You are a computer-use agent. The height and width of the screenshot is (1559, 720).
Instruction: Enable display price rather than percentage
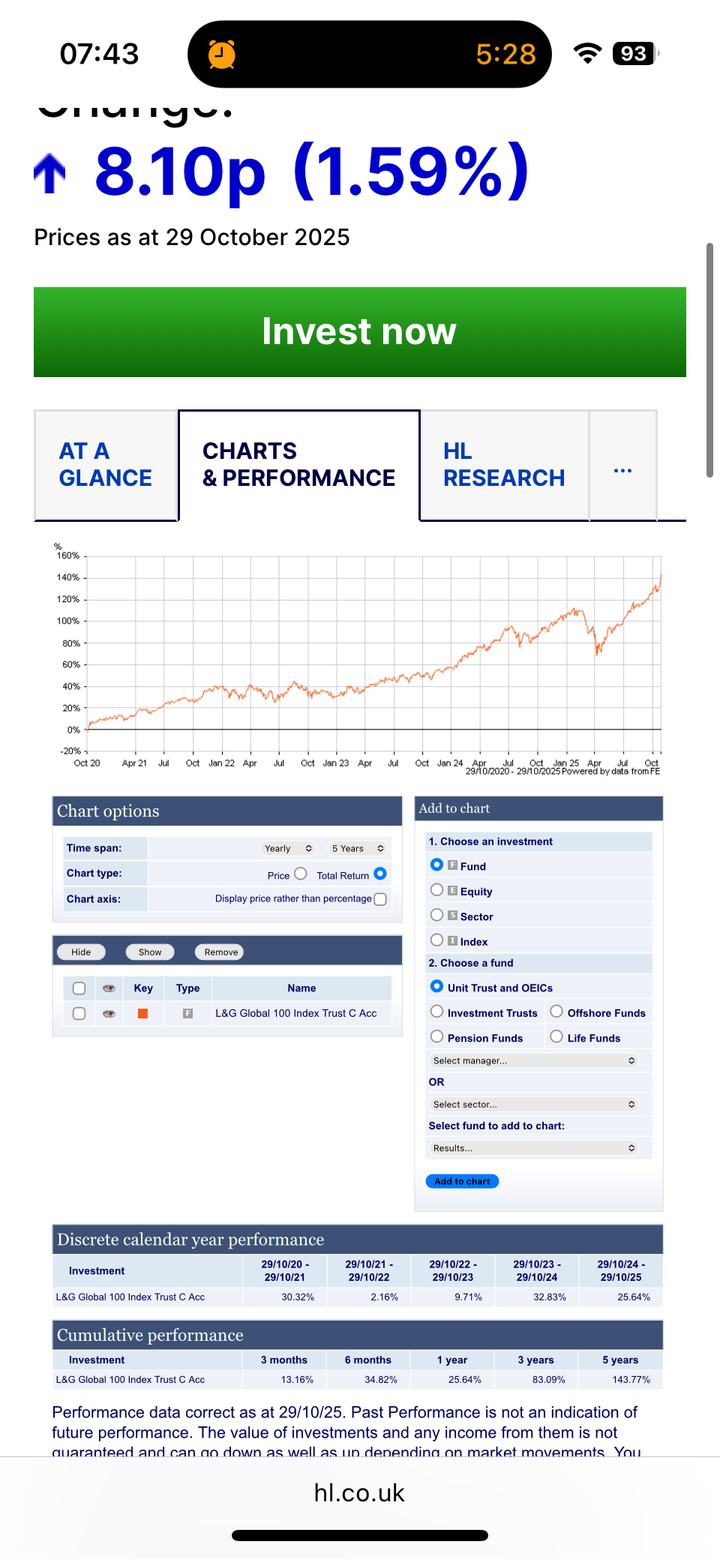(380, 899)
